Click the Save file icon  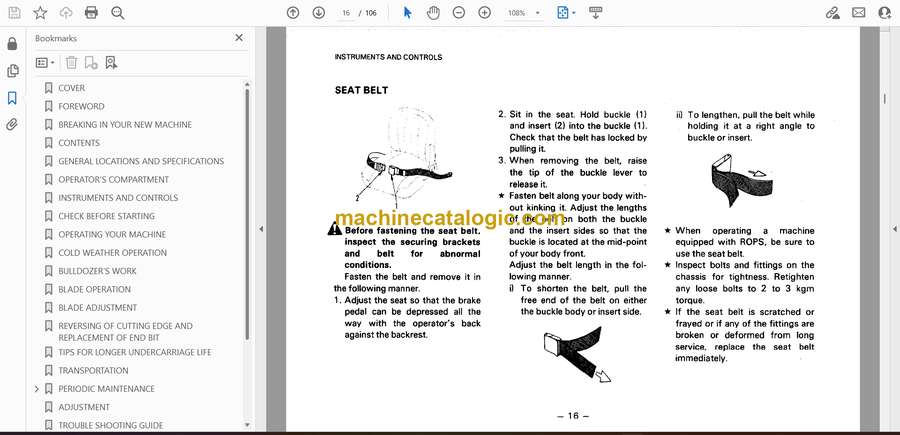pyautogui.click(x=14, y=13)
